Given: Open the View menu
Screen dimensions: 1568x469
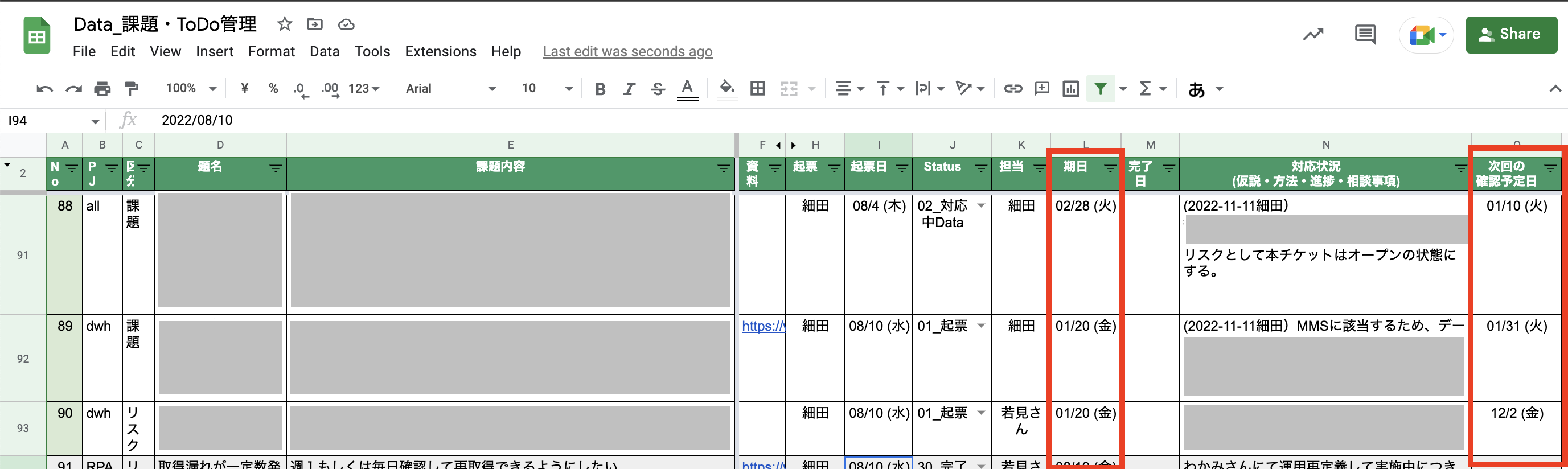Looking at the screenshot, I should click(166, 52).
